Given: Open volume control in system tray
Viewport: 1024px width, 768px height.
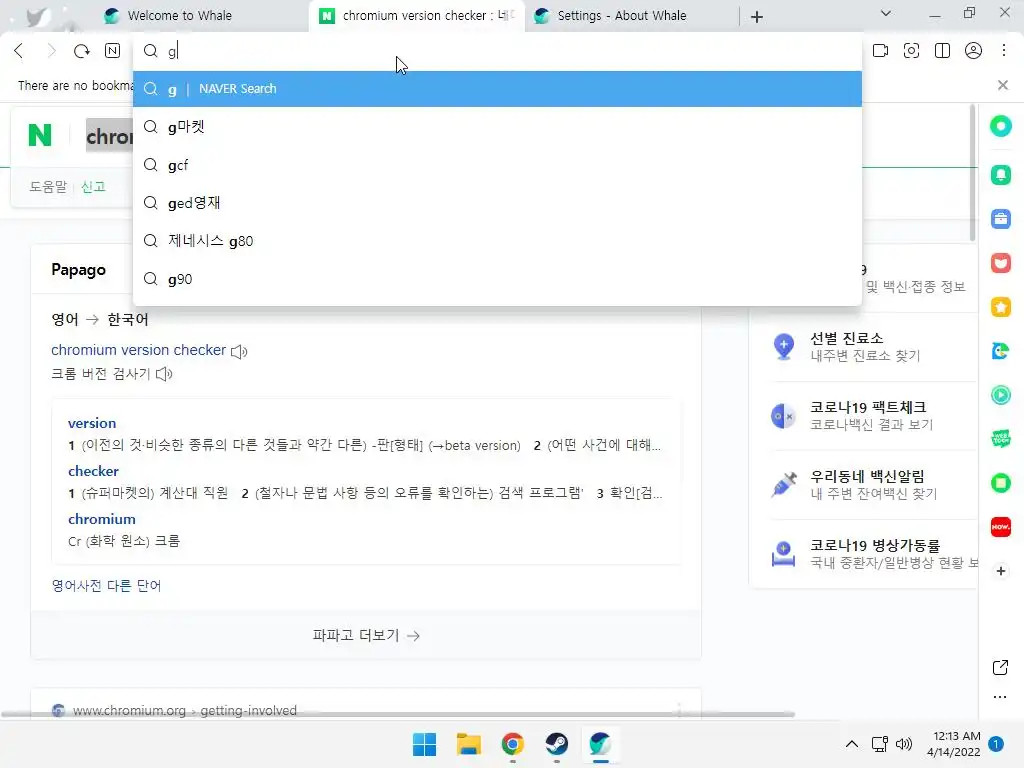Looking at the screenshot, I should tap(904, 744).
